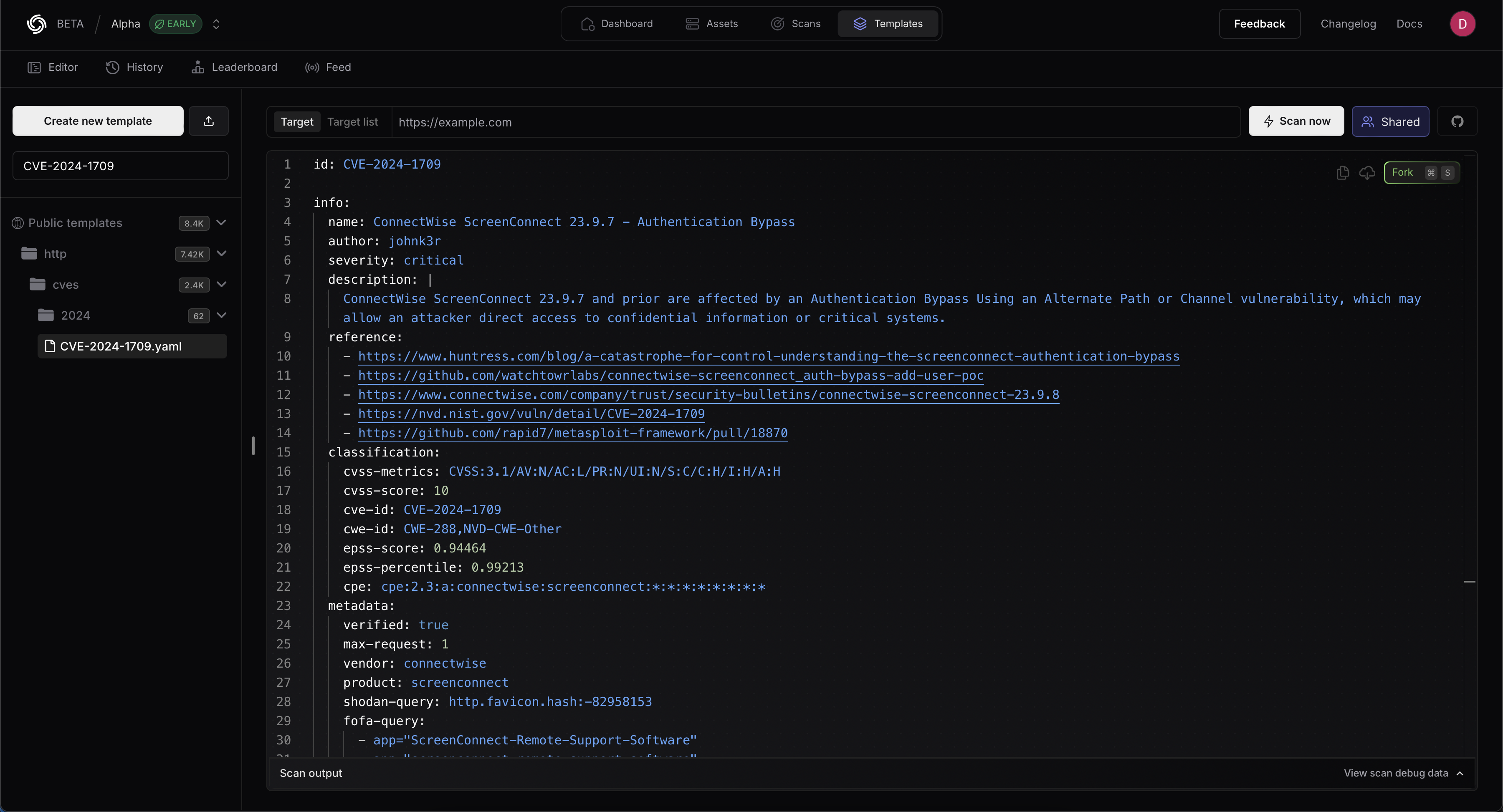The width and height of the screenshot is (1503, 812).
Task: Click the 7.42K count badge
Action: (x=192, y=255)
